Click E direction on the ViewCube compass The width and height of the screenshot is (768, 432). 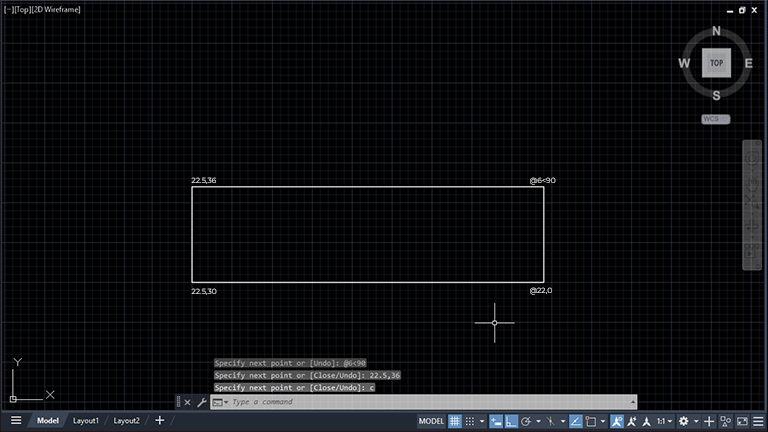click(x=748, y=63)
